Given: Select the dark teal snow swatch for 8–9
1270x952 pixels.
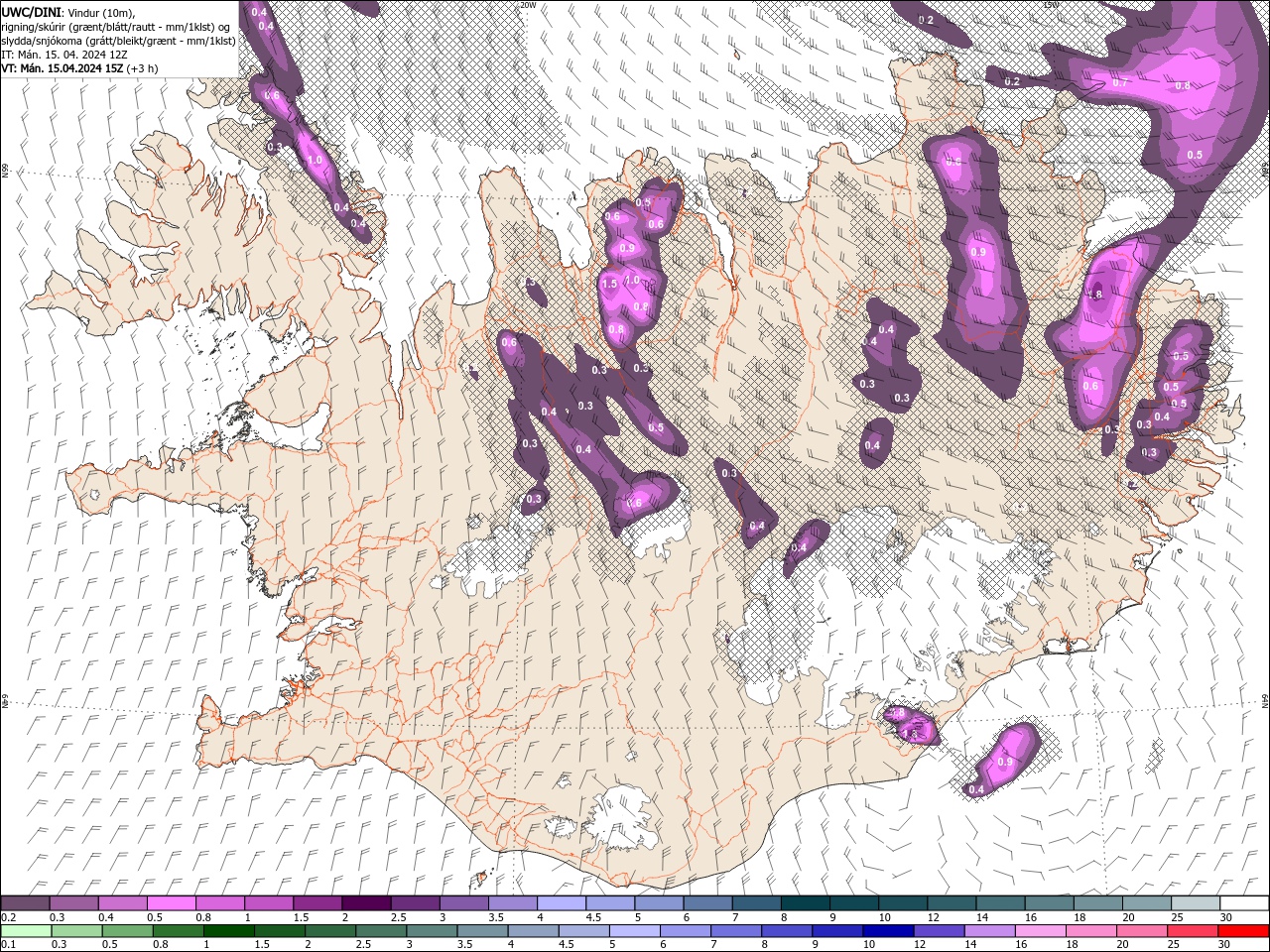Looking at the screenshot, I should coord(804,903).
